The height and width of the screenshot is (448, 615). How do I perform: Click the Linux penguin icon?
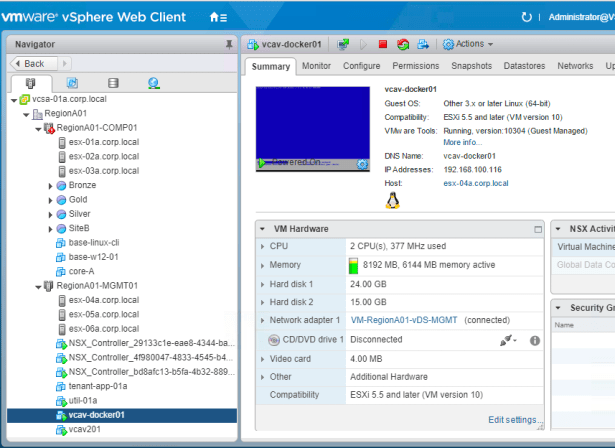[x=392, y=200]
